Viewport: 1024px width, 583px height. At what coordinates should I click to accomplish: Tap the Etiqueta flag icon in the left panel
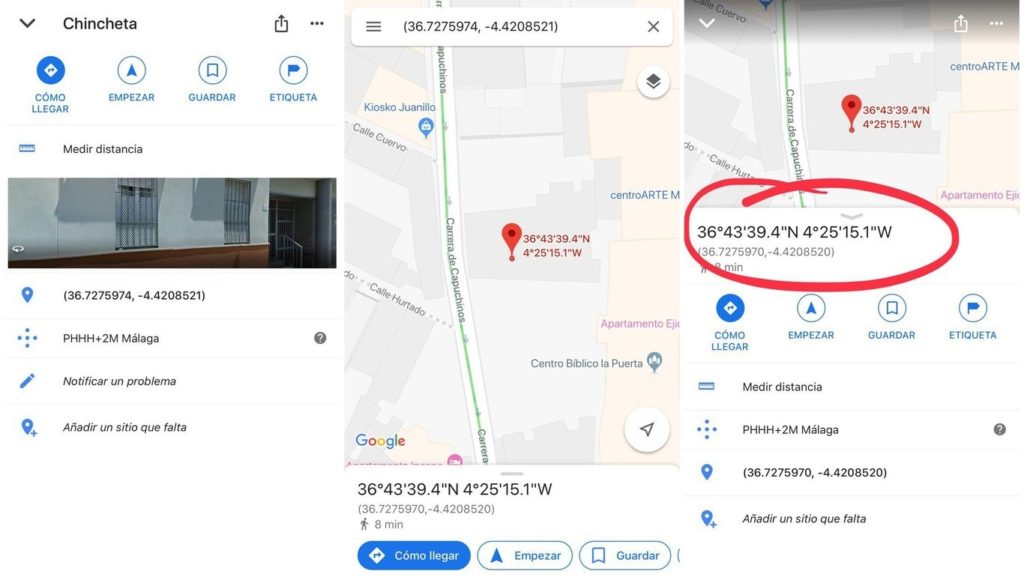click(x=293, y=71)
